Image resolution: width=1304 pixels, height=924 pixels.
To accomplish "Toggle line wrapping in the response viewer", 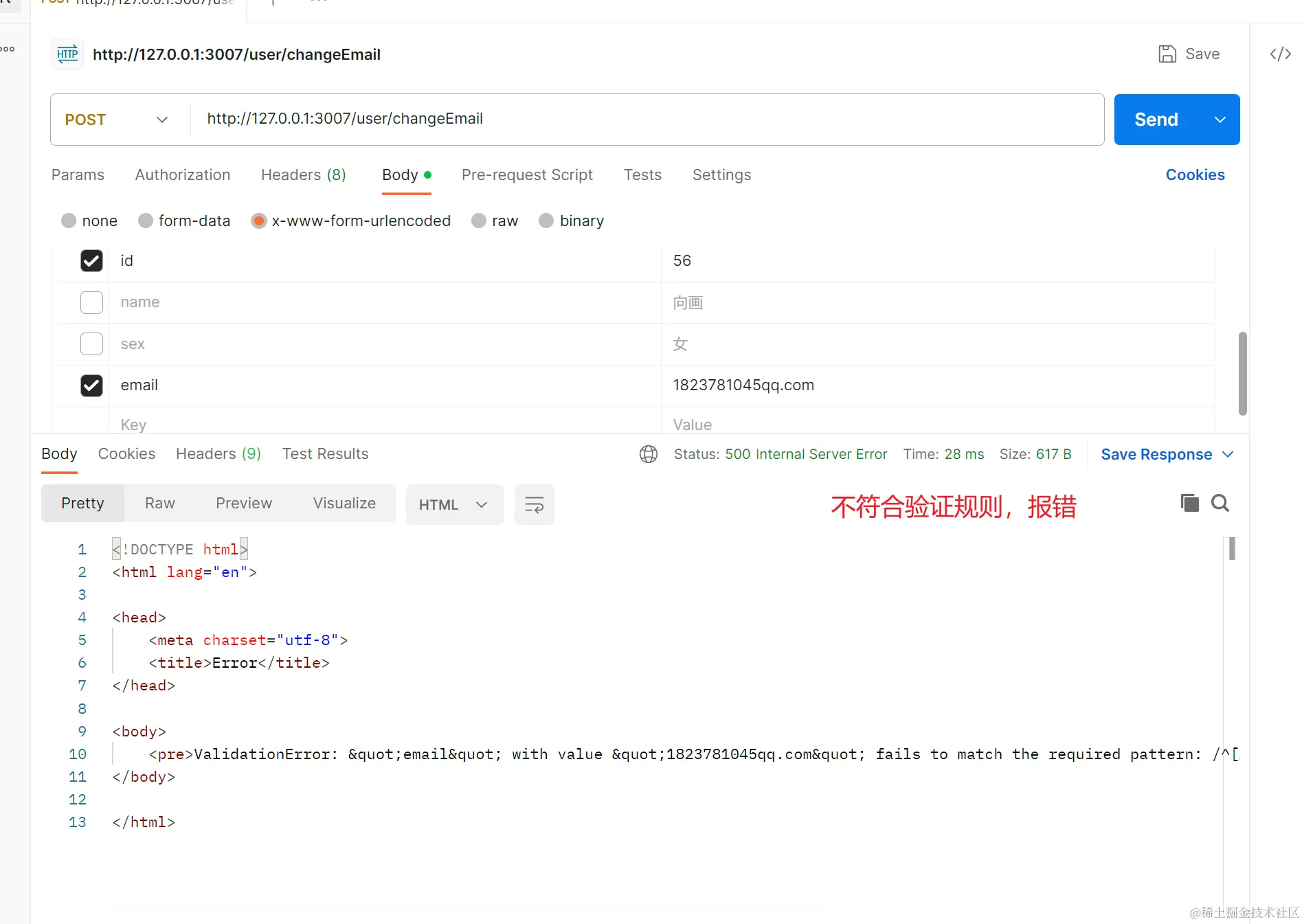I will (534, 504).
